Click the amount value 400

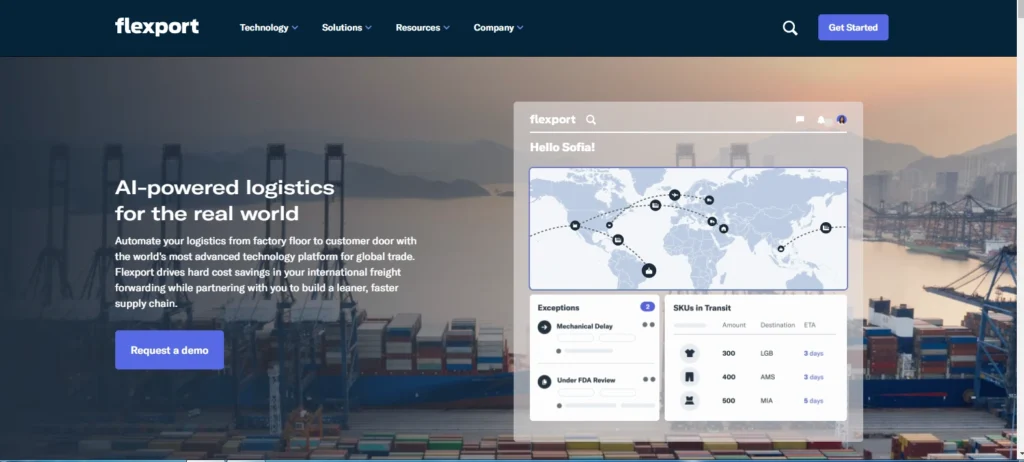[729, 377]
